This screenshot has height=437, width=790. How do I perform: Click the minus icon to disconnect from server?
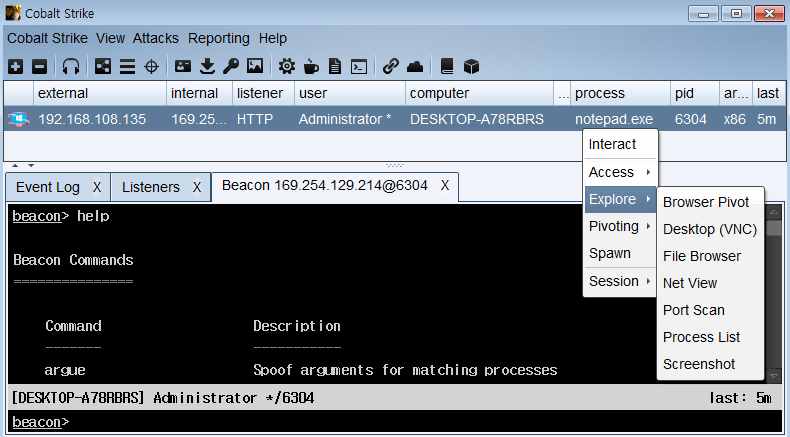(39, 66)
